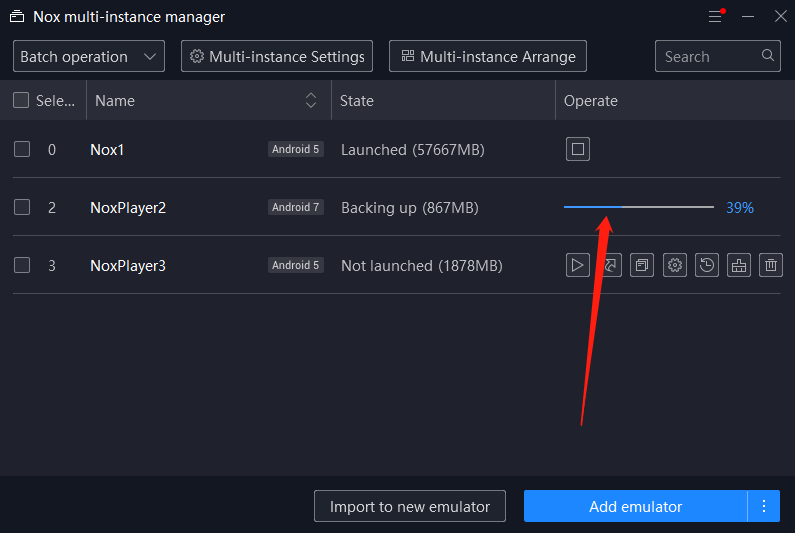
Task: Click the NoxPlayer2 backup progress bar
Action: pos(639,207)
